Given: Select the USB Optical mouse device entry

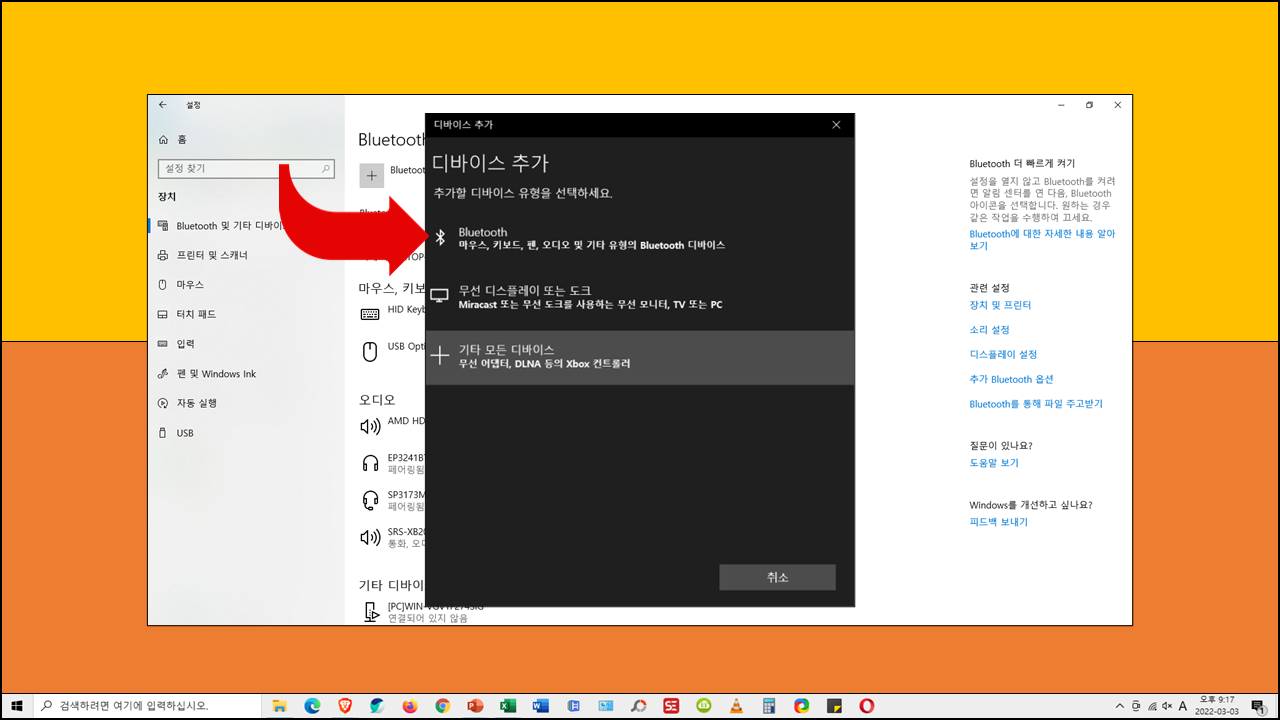Looking at the screenshot, I should pos(392,350).
